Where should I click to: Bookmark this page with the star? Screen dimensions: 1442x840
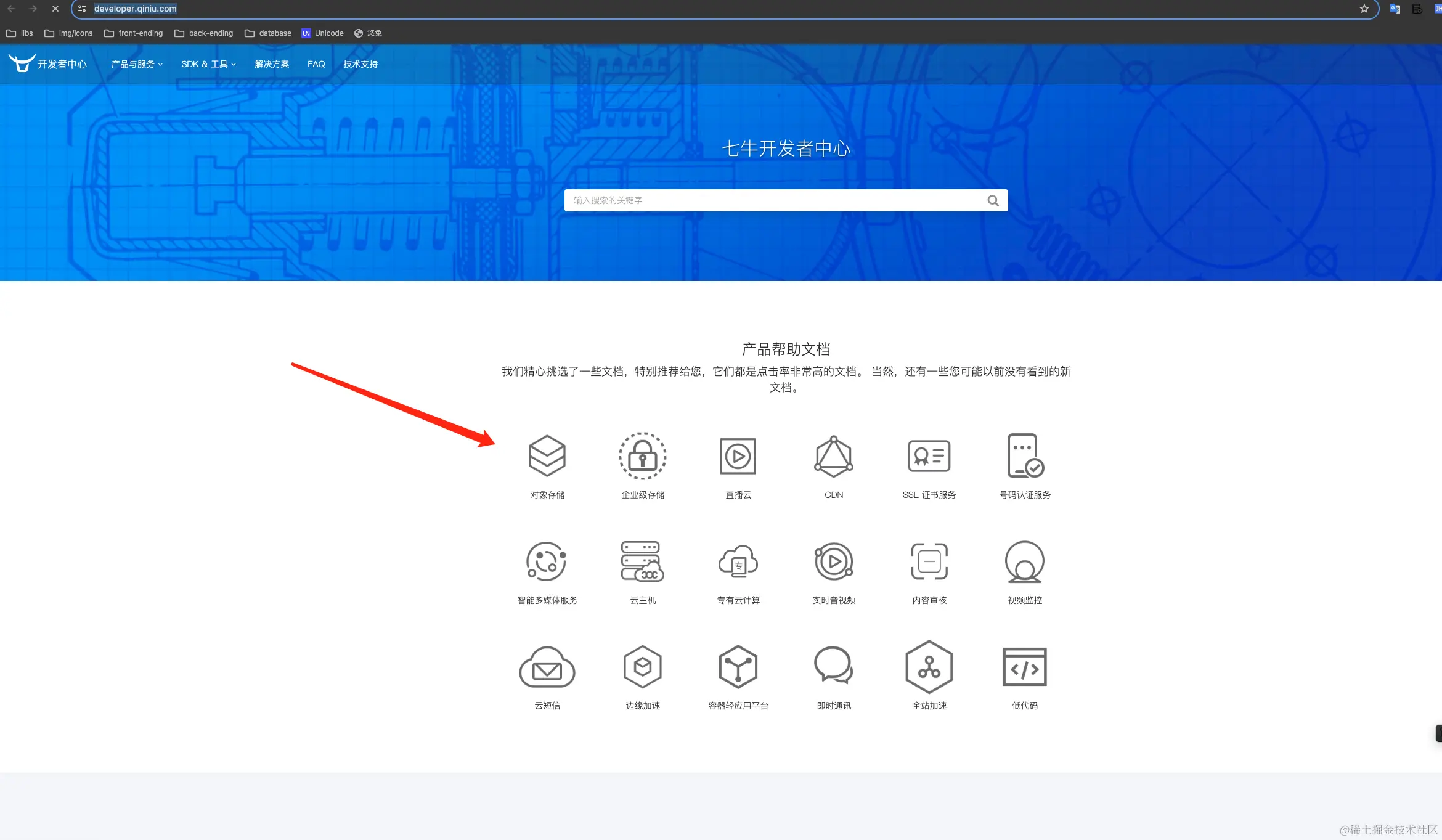(x=1364, y=9)
